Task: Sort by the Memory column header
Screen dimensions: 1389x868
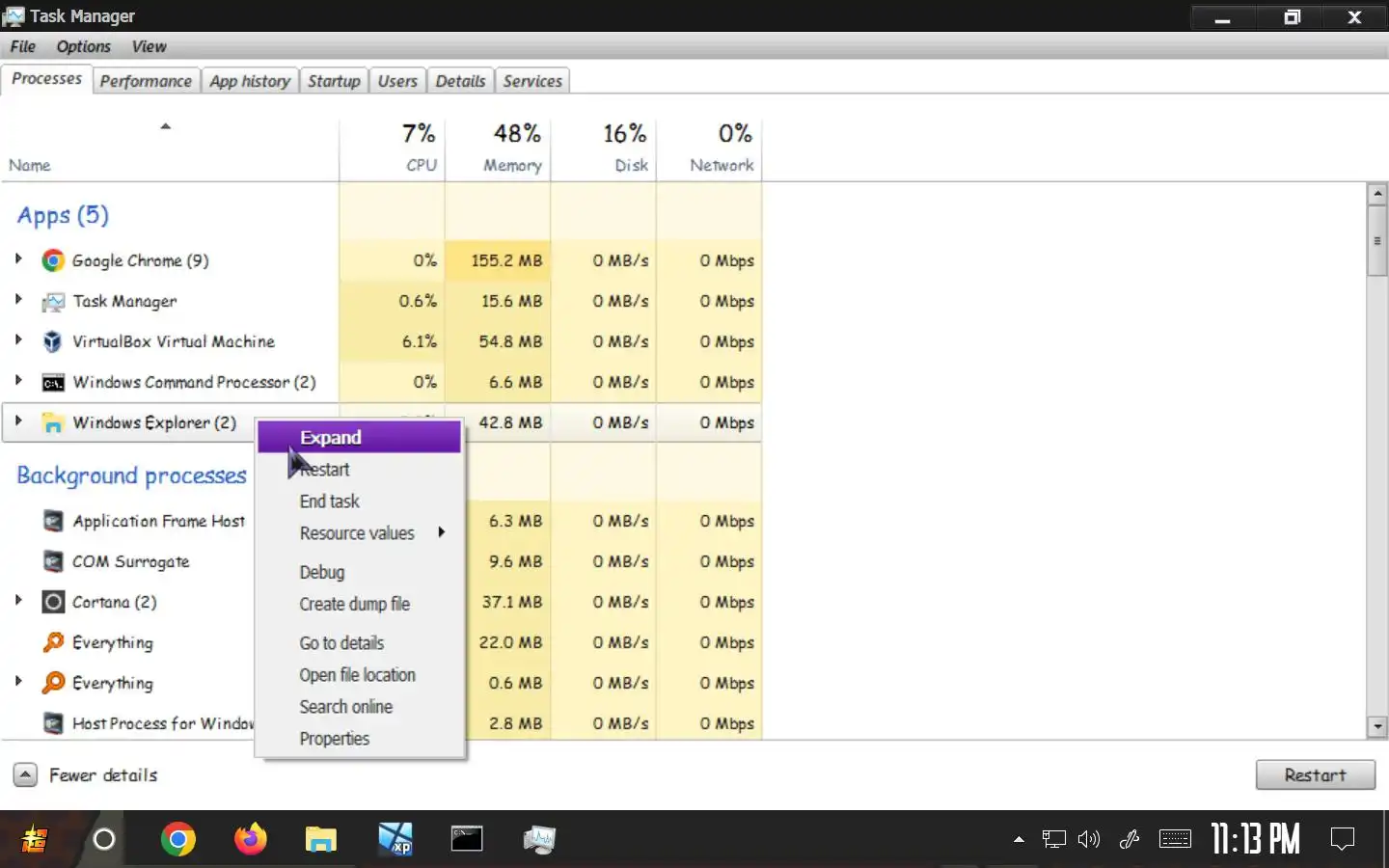Action: coord(498,149)
